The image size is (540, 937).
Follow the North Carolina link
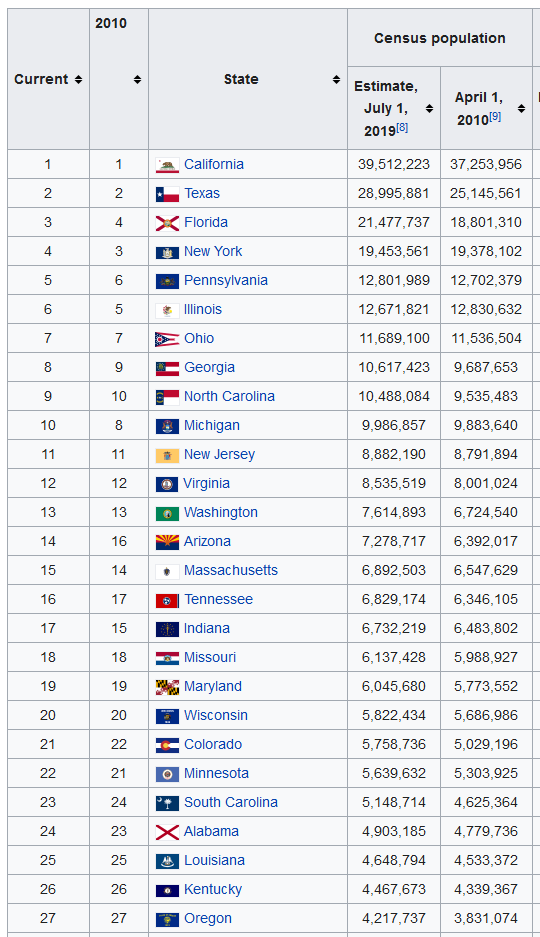[229, 396]
